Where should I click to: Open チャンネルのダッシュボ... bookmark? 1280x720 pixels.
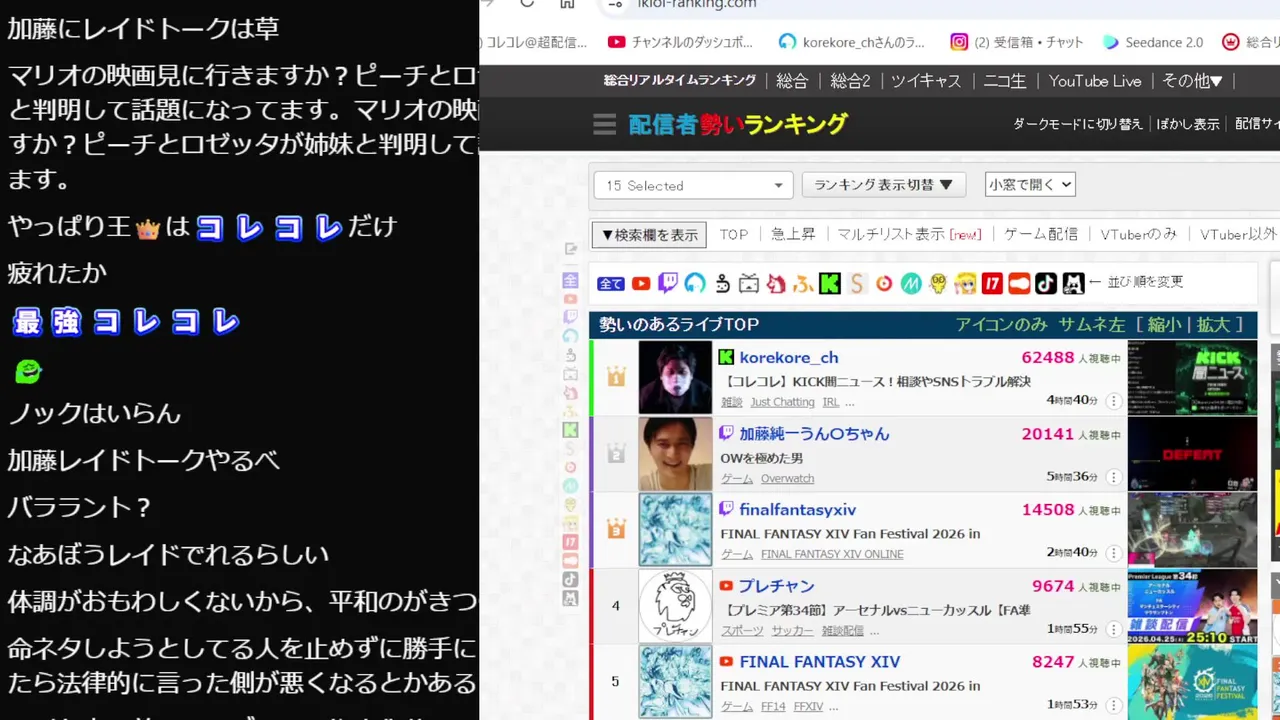pos(680,42)
